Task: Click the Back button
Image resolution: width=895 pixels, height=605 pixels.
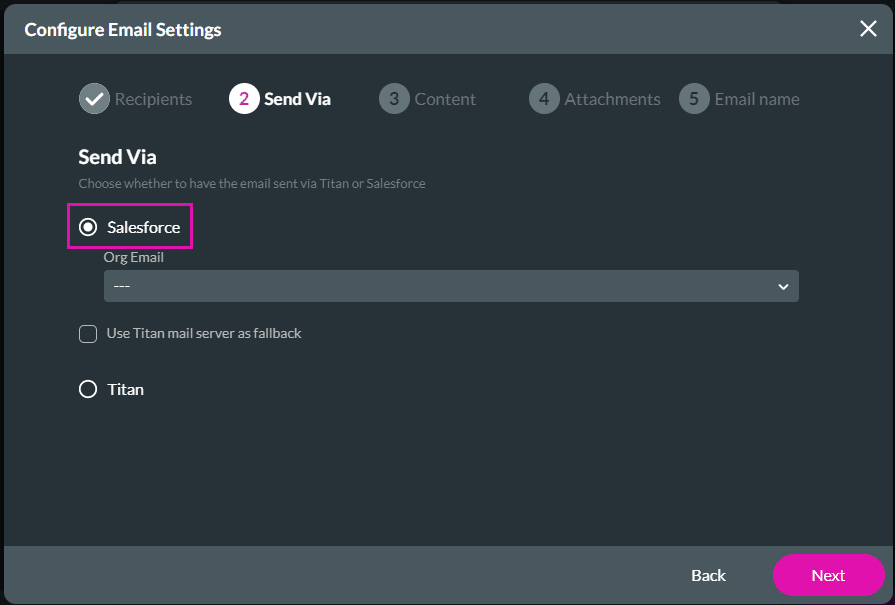Action: tap(708, 575)
